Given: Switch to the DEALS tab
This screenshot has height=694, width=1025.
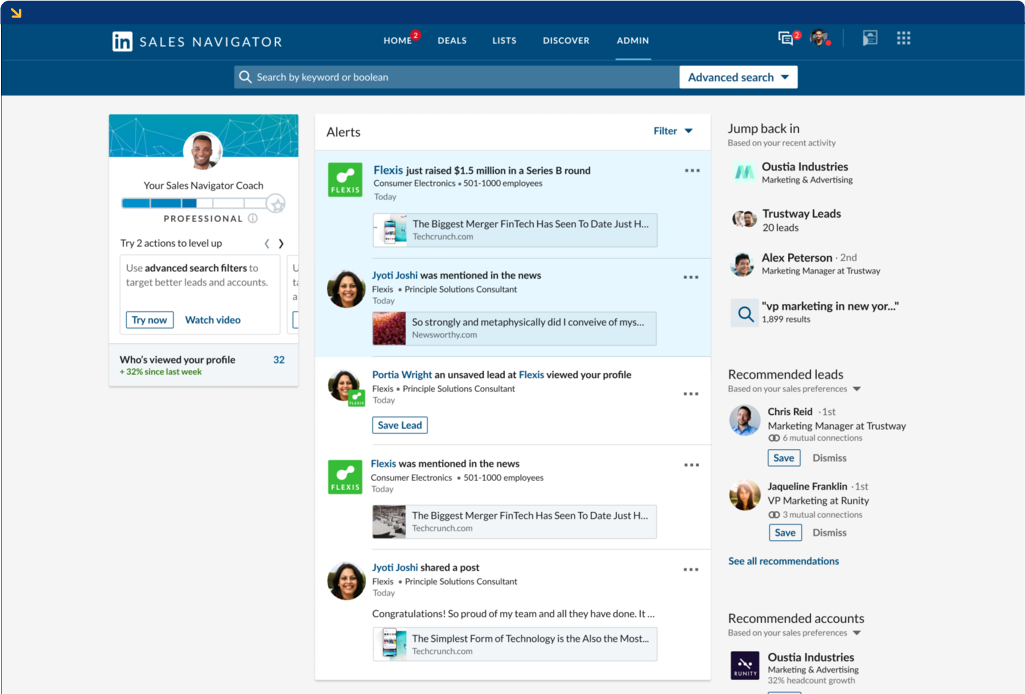Looking at the screenshot, I should tap(451, 40).
